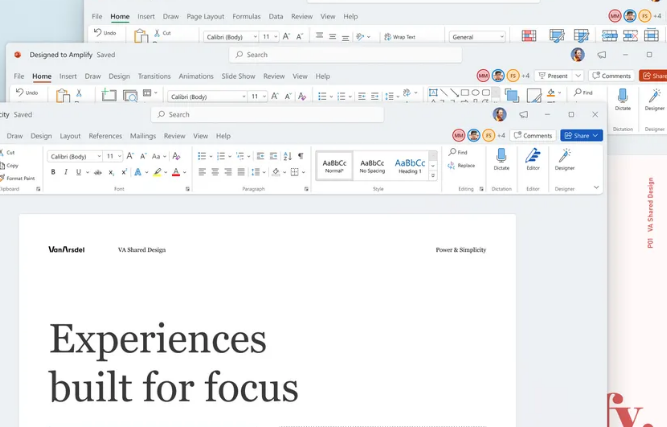
Task: Decrease font size in Word ribbon
Action: coord(143,156)
